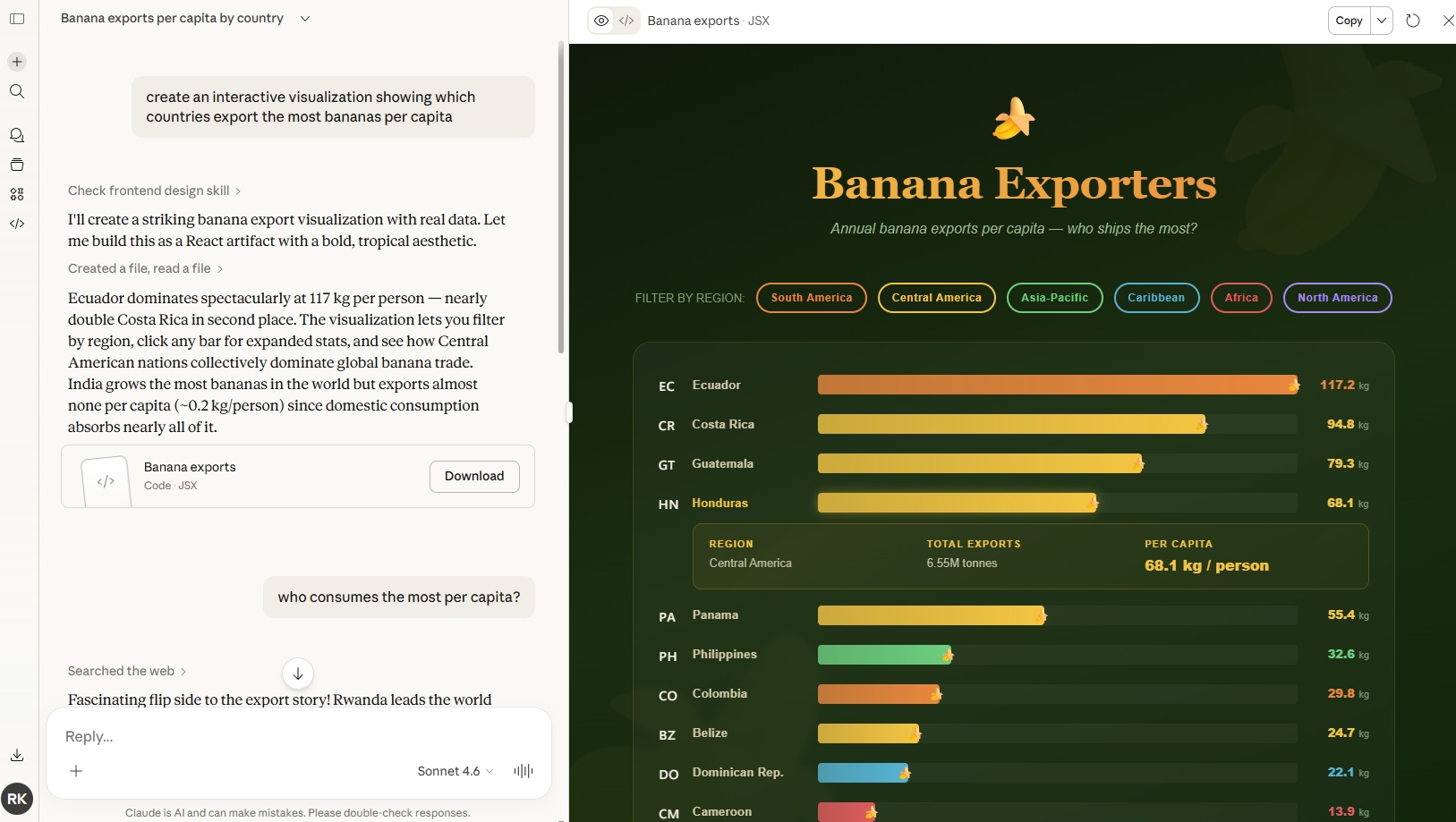Enable the Africa region filter
The image size is (1456, 822).
1240,298
